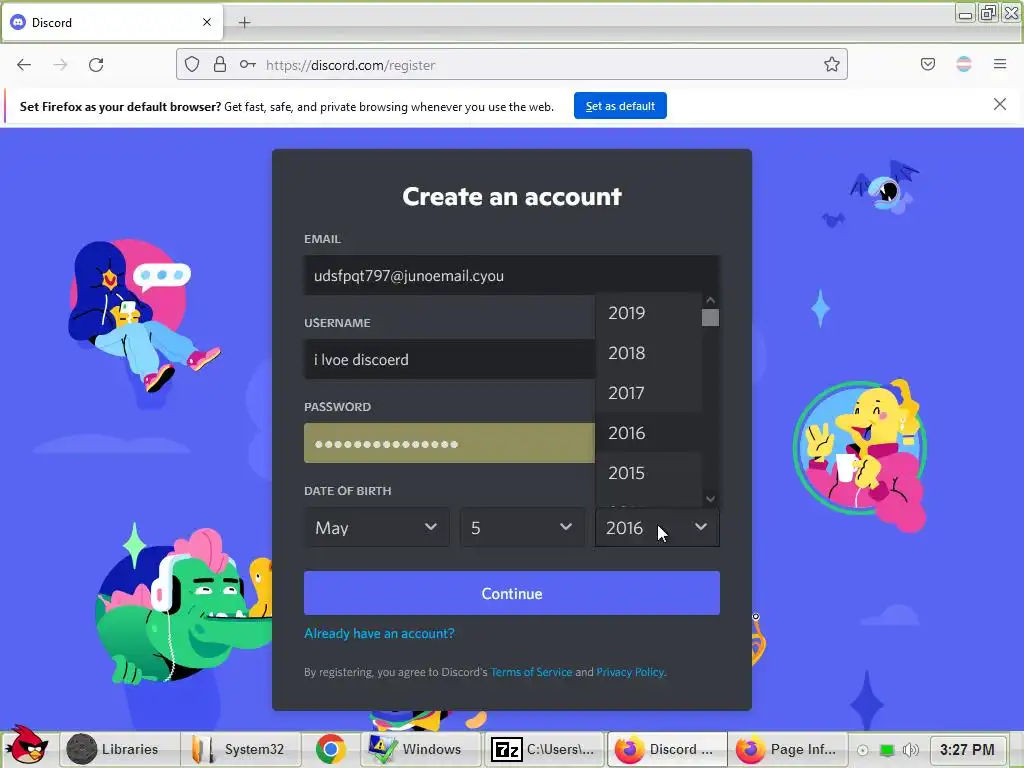Switch to the Windows taskbar item

(419, 749)
